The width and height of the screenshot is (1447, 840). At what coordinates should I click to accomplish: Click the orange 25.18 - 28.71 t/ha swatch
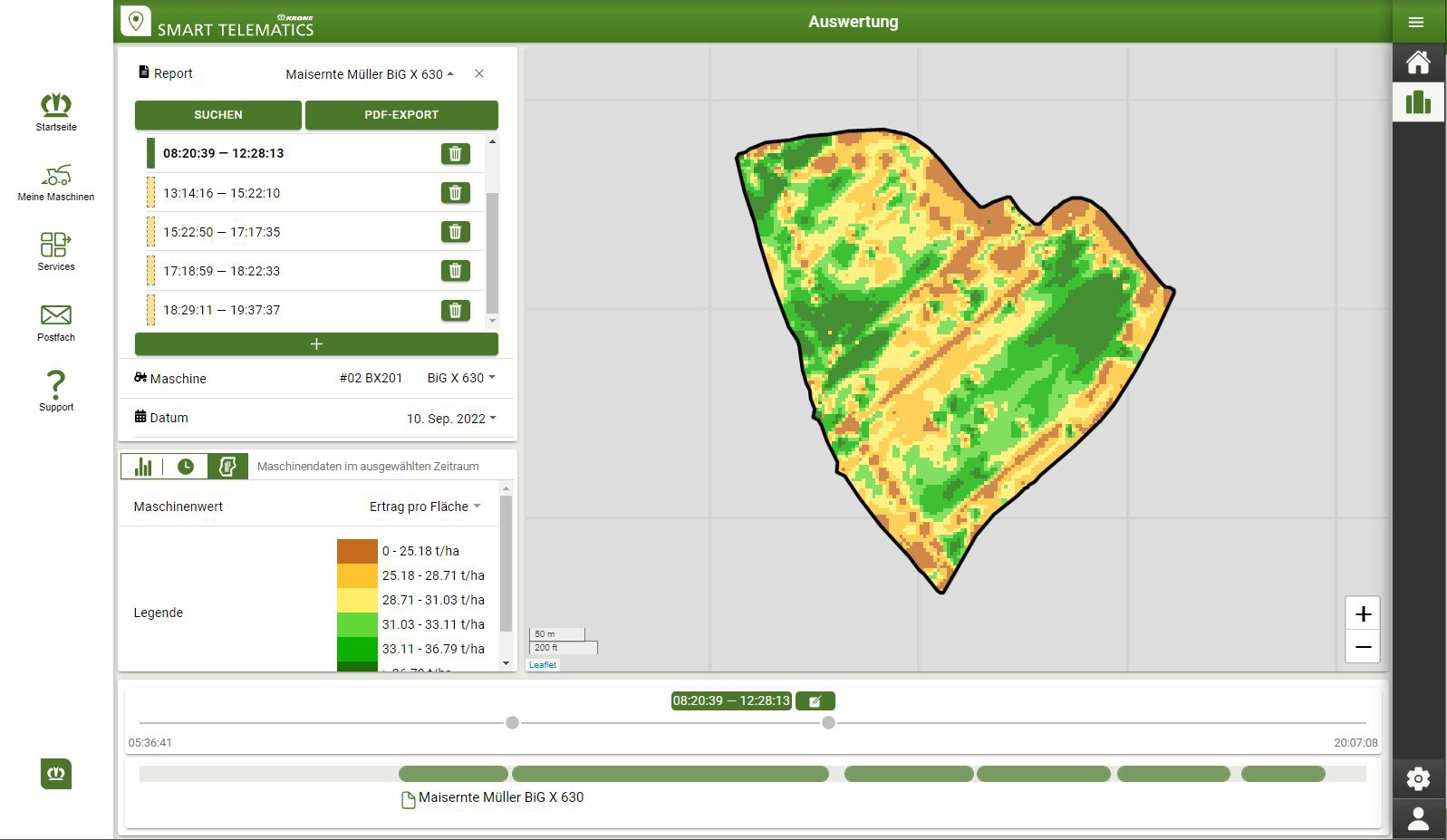(x=357, y=575)
